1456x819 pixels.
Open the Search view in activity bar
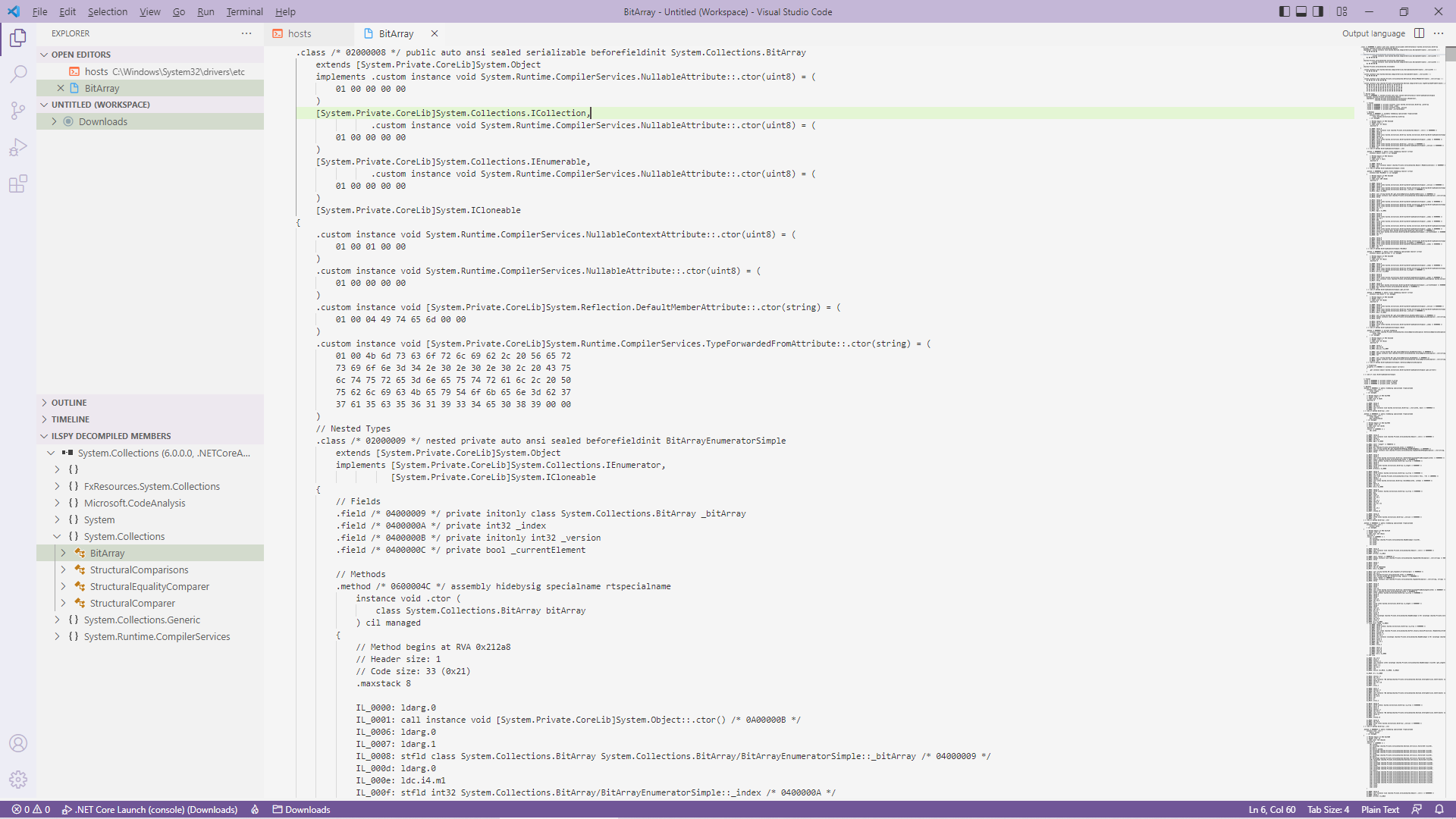[18, 74]
